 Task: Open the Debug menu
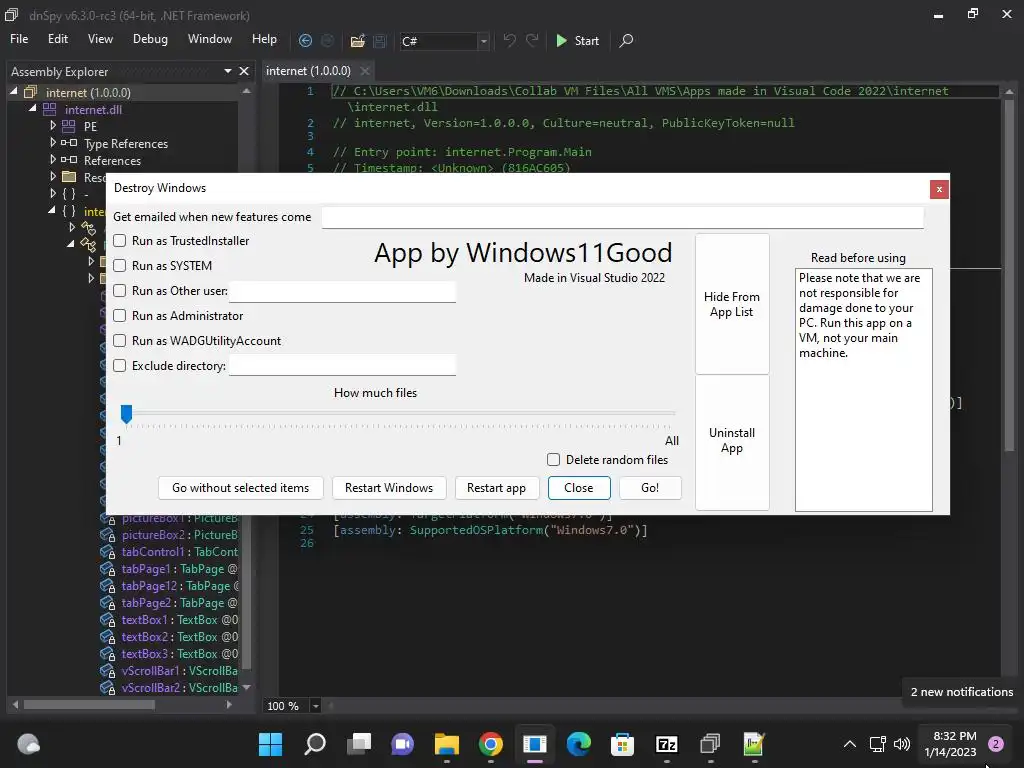(x=150, y=39)
